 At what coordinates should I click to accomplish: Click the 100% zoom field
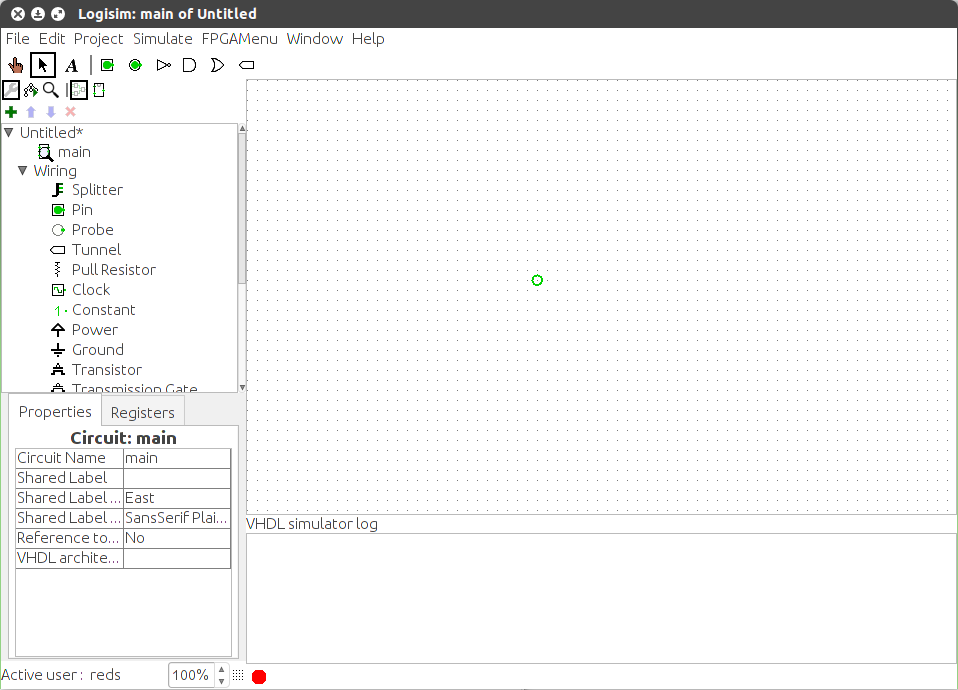coord(191,675)
